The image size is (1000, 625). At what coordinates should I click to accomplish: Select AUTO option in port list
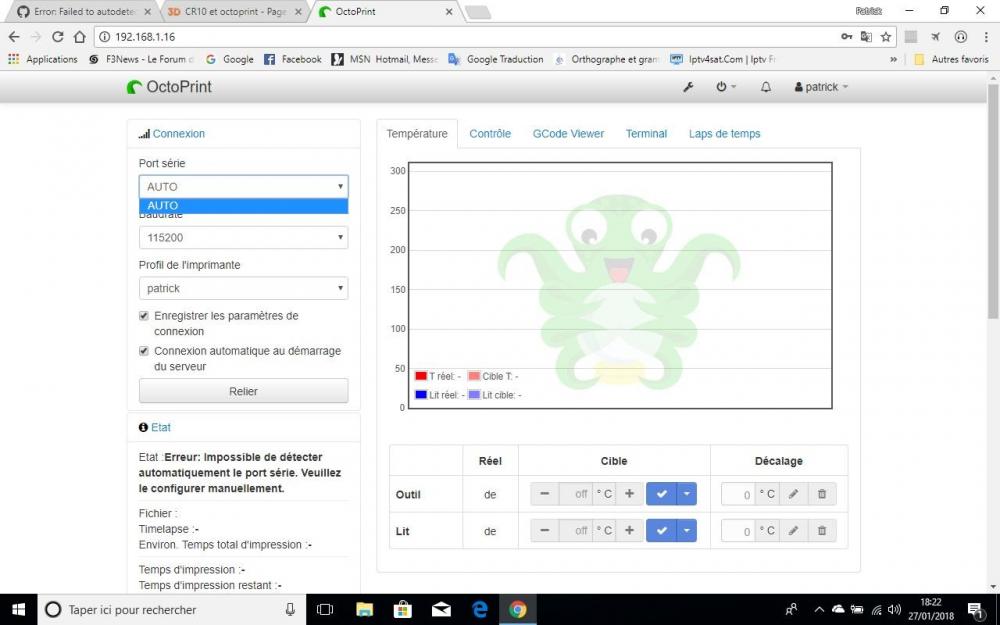[244, 205]
